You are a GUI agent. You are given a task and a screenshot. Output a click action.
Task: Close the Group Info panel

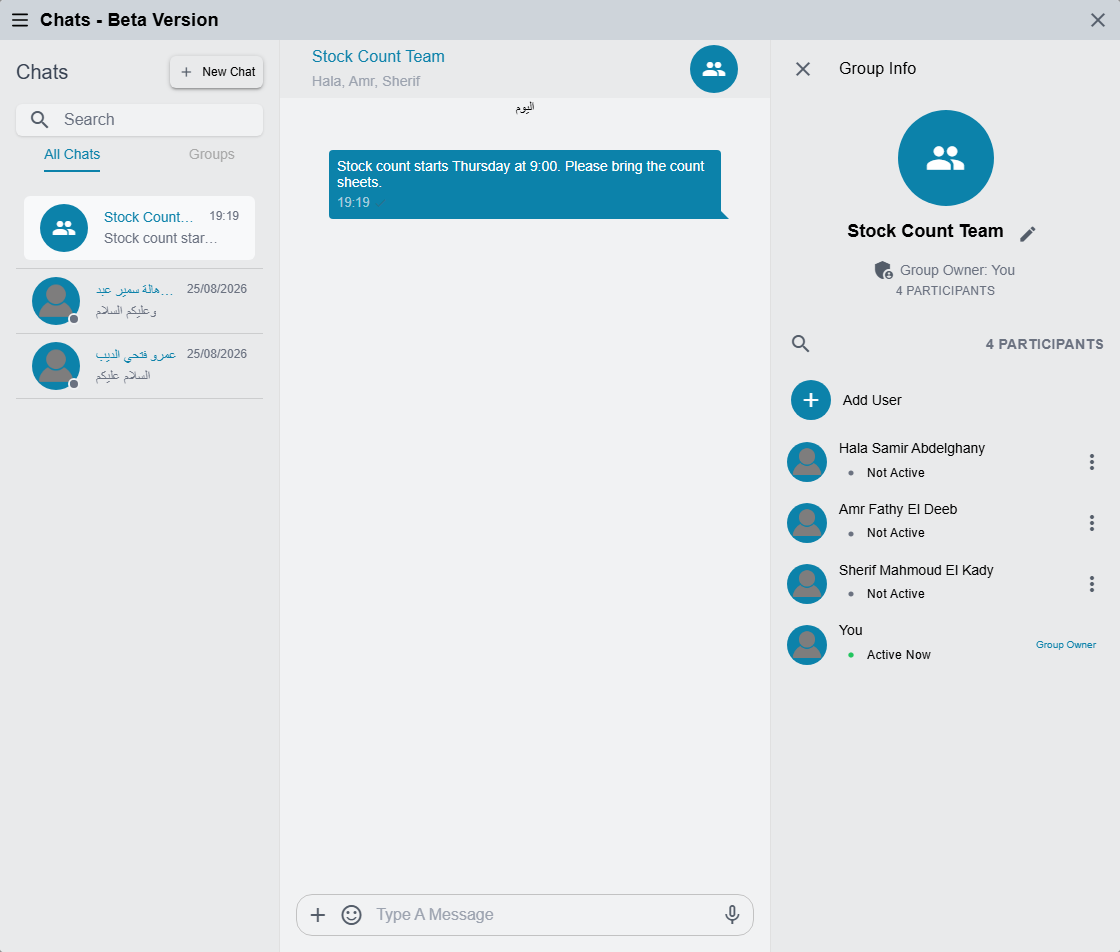(803, 69)
